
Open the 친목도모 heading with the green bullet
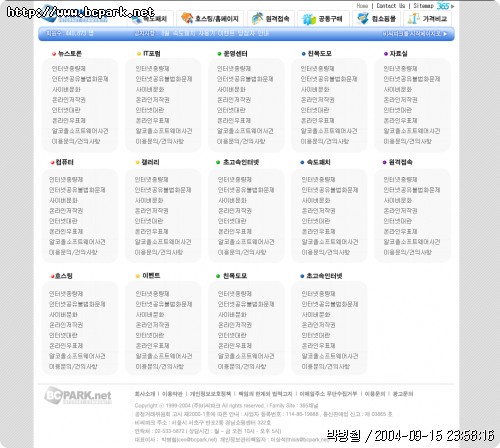tap(235, 276)
